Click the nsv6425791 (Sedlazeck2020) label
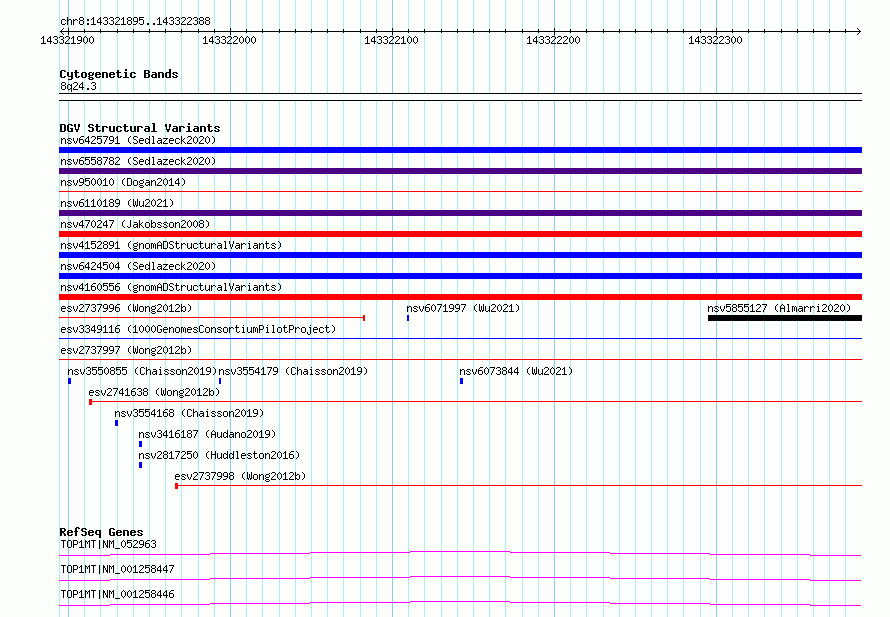Viewport: 890px width, 617px height. tap(138, 140)
